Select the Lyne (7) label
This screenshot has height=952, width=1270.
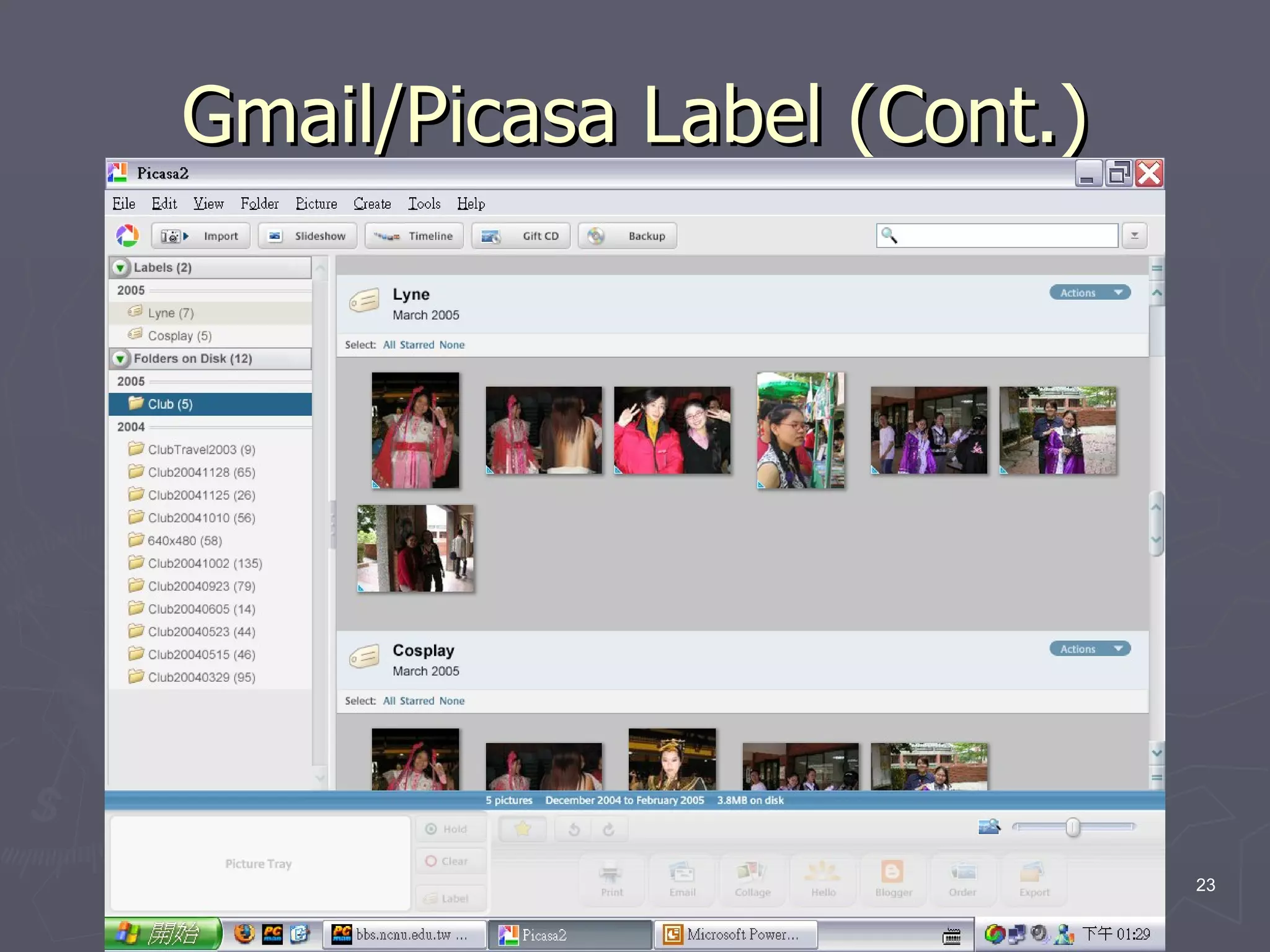point(210,313)
